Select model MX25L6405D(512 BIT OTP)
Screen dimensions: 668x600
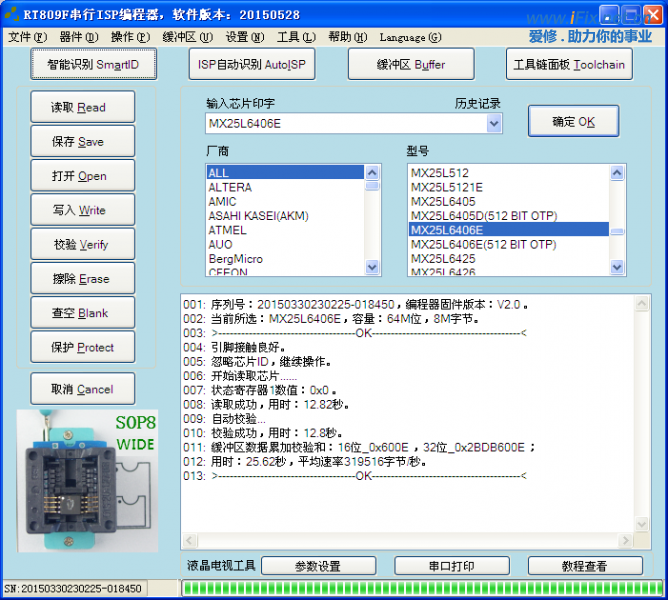[x=509, y=216]
